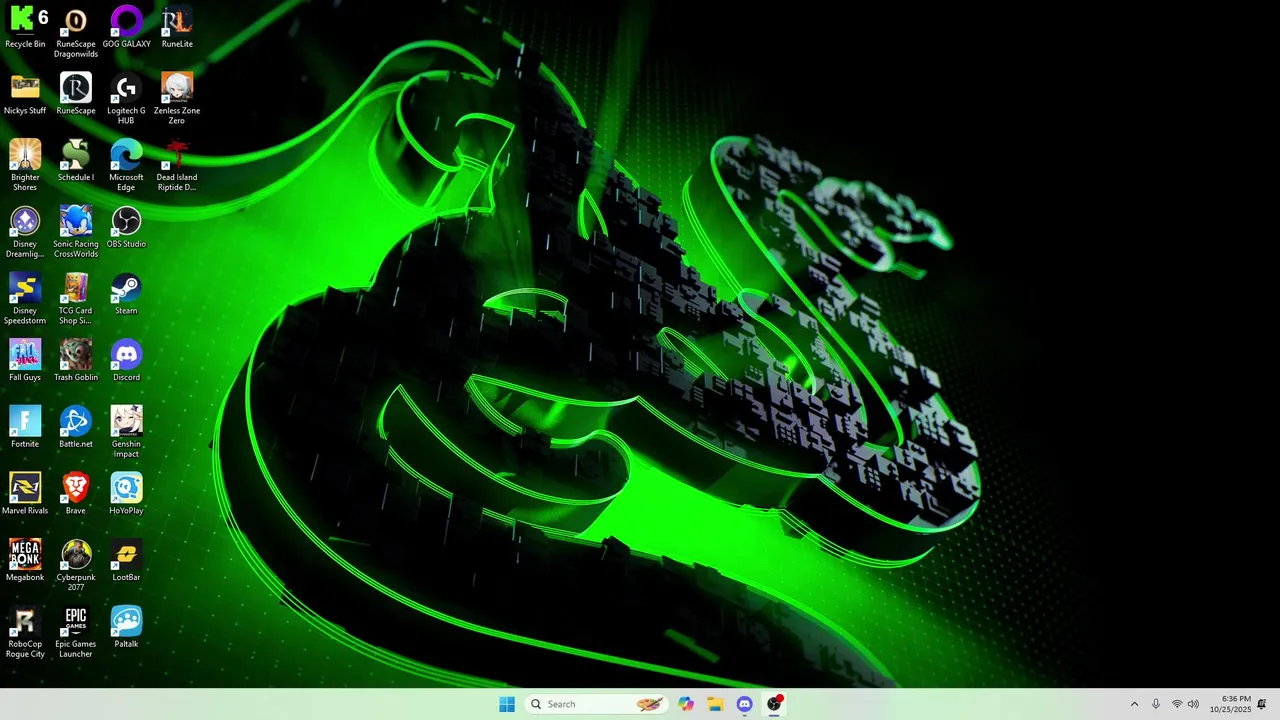Open the volume speaker tray icon
Image resolution: width=1280 pixels, height=720 pixels.
(x=1193, y=704)
